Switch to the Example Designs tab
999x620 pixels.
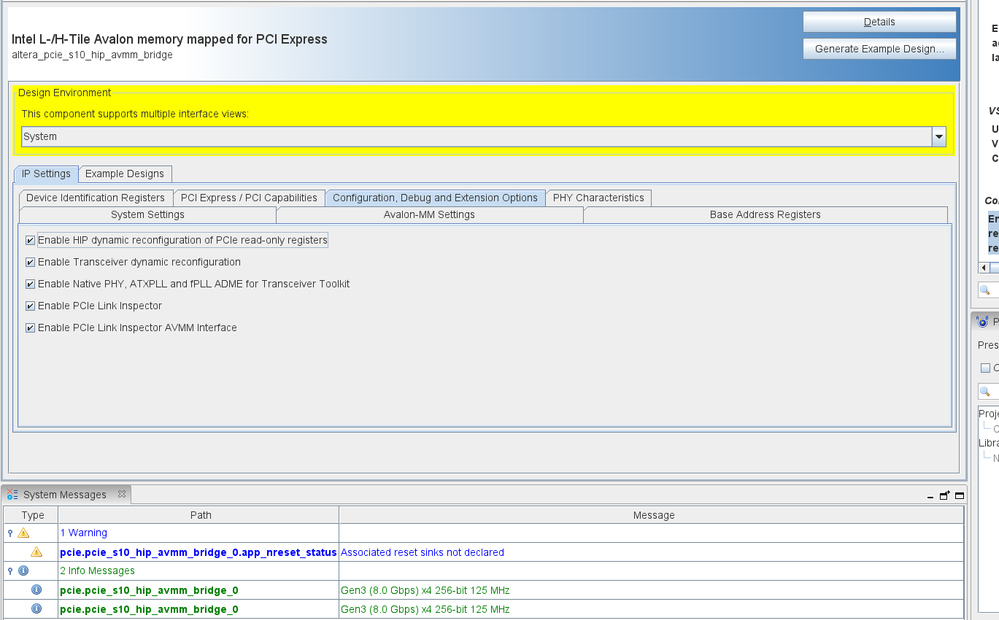point(125,174)
